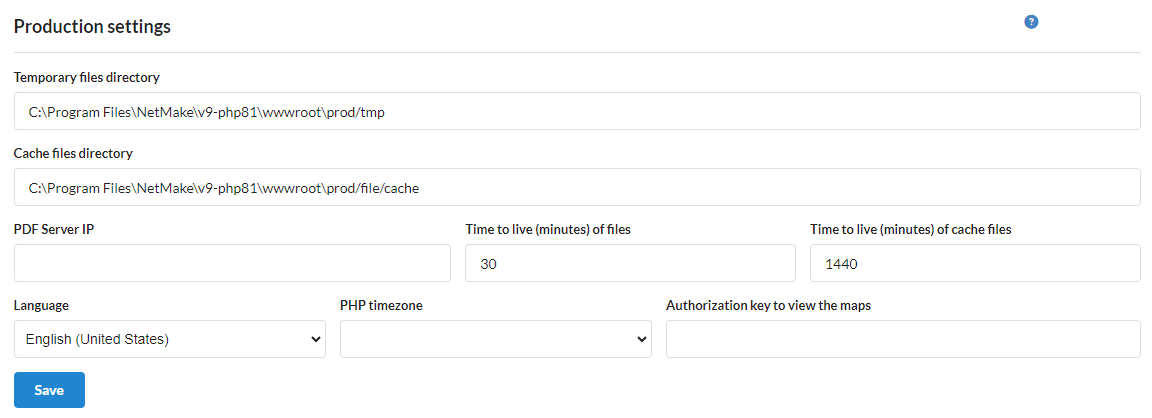Expand the PHP timezone dropdown
The image size is (1152, 418).
point(495,340)
